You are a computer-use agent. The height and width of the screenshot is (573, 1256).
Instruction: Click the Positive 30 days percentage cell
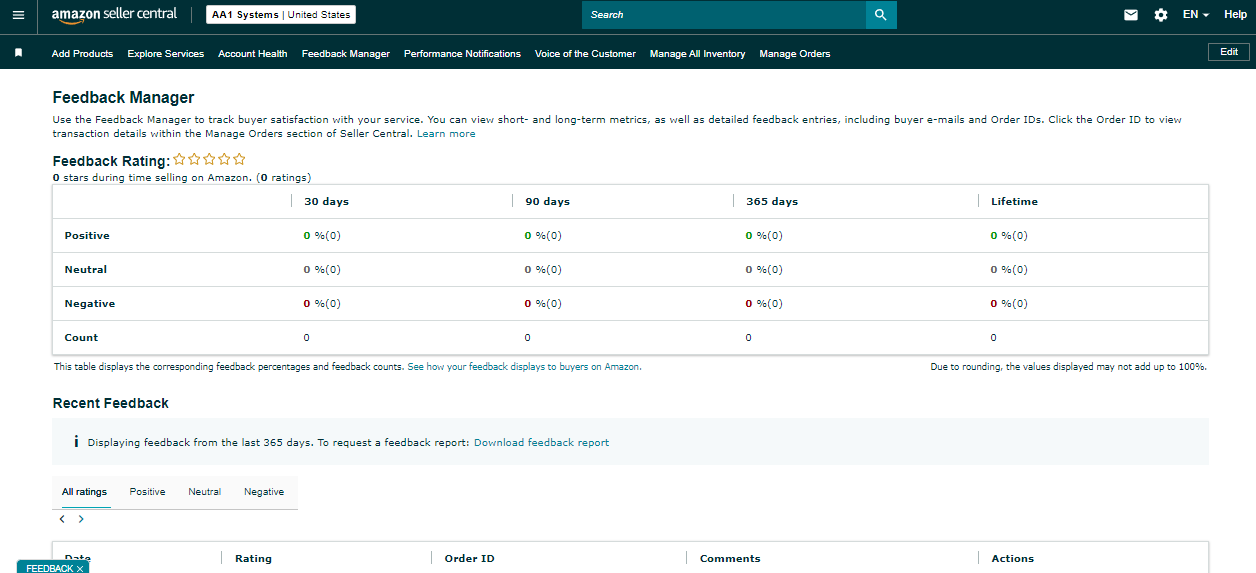click(322, 236)
